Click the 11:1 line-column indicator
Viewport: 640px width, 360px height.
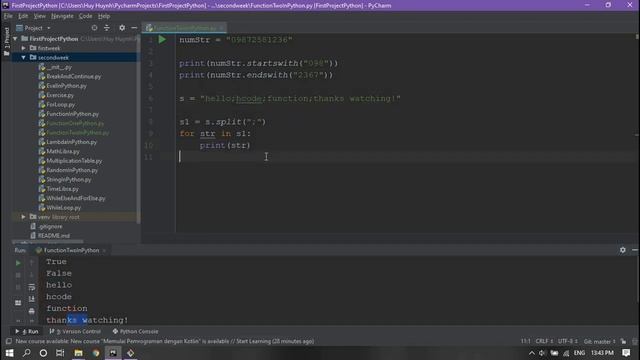pyautogui.click(x=525, y=341)
